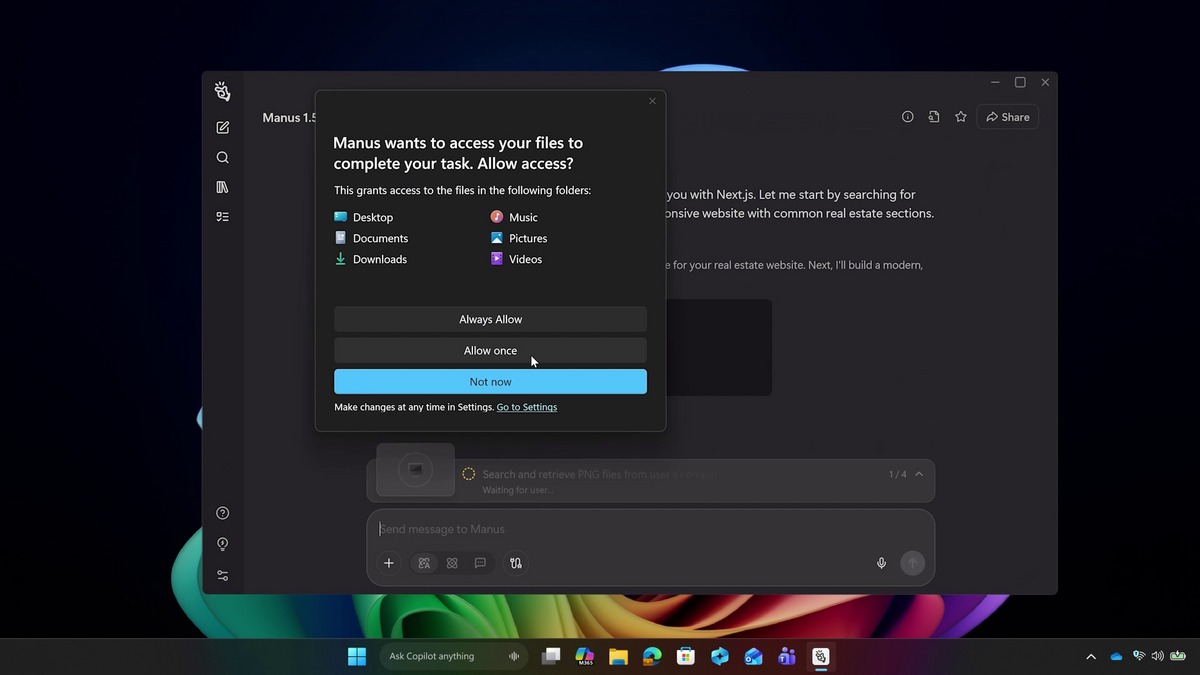Star this conversation
Image resolution: width=1200 pixels, height=675 pixels.
(x=960, y=116)
